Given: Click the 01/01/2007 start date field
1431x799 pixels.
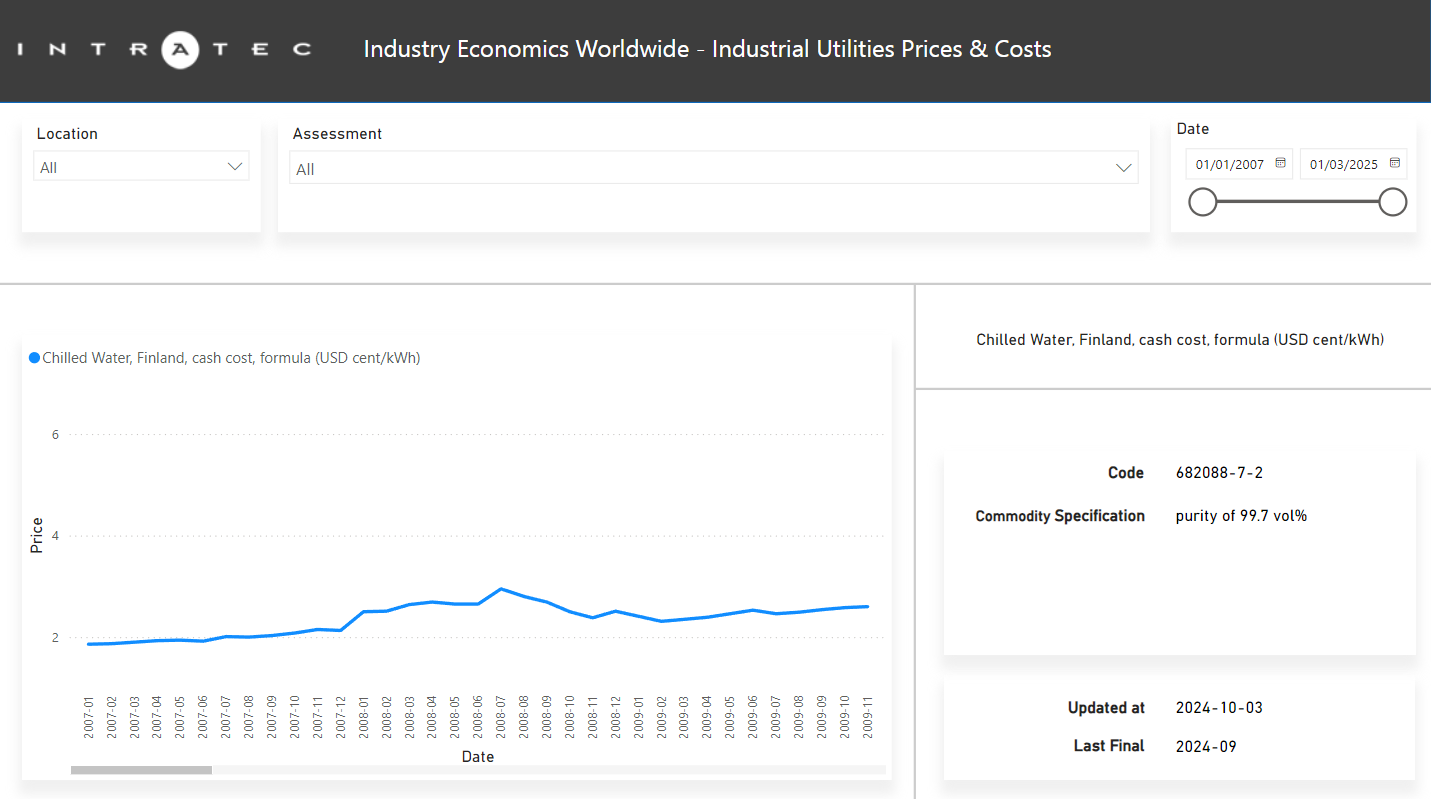Looking at the screenshot, I should [1229, 164].
